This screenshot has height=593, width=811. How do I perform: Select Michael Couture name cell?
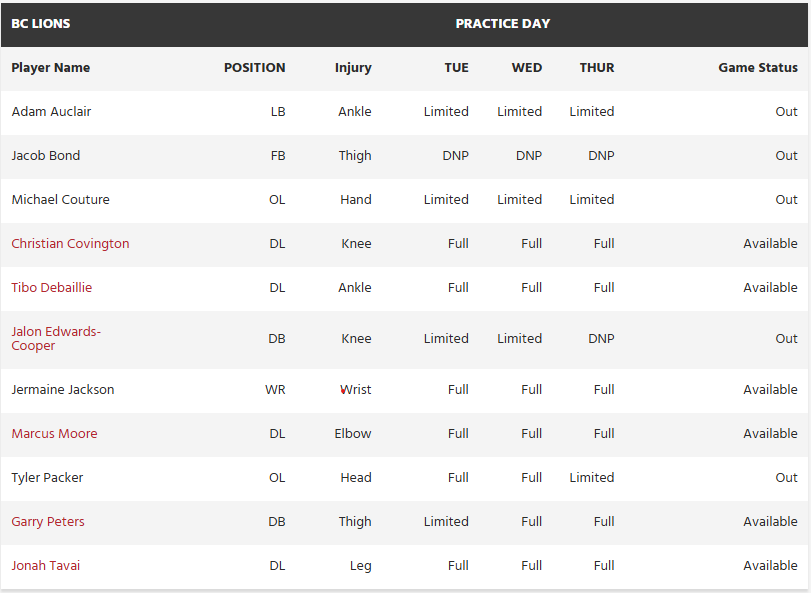tap(60, 200)
